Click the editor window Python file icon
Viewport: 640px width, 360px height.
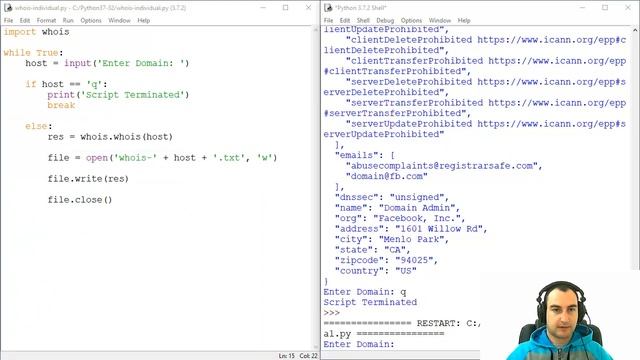click(x=8, y=8)
